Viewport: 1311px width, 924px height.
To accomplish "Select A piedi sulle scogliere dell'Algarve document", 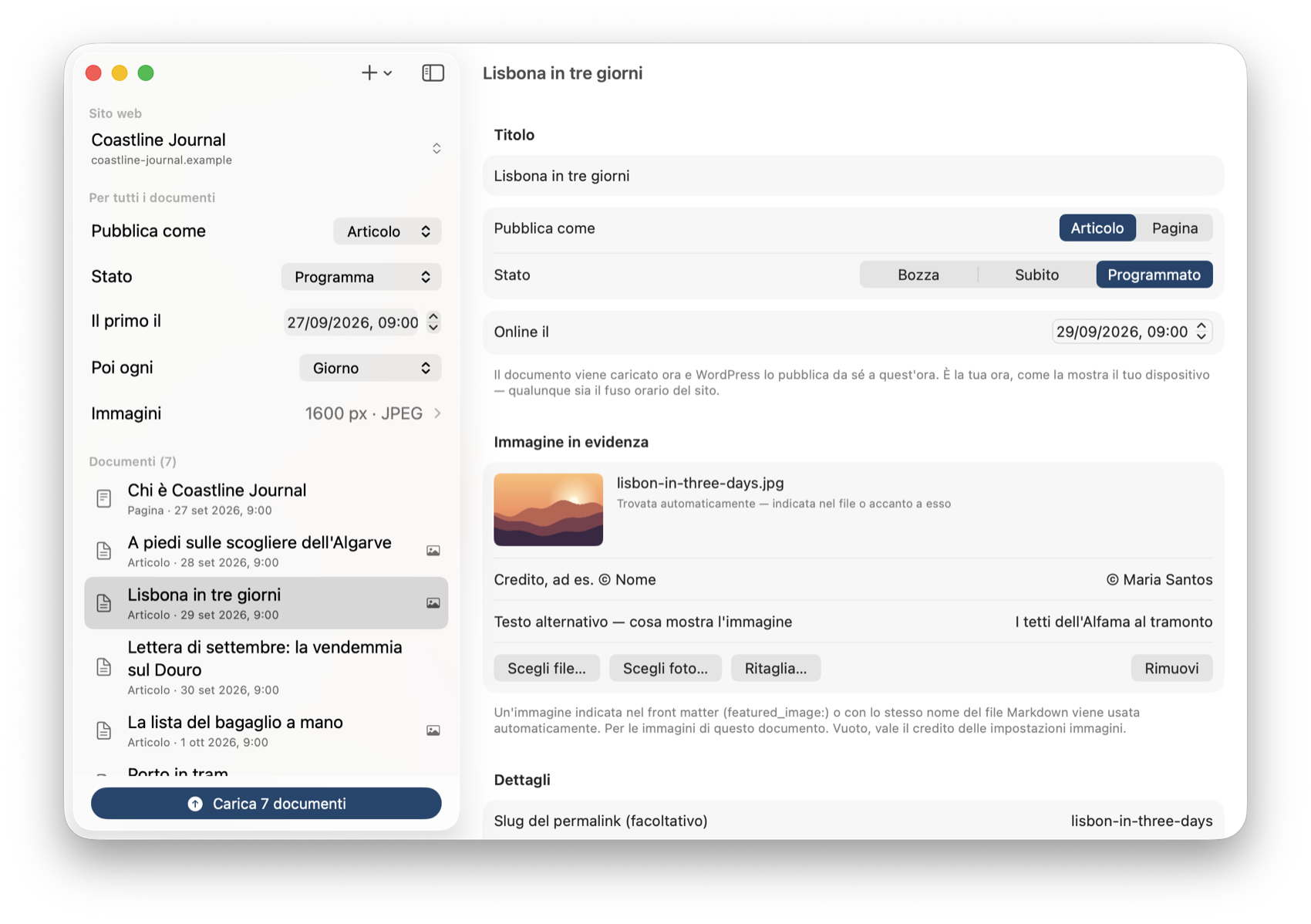I will (x=266, y=551).
